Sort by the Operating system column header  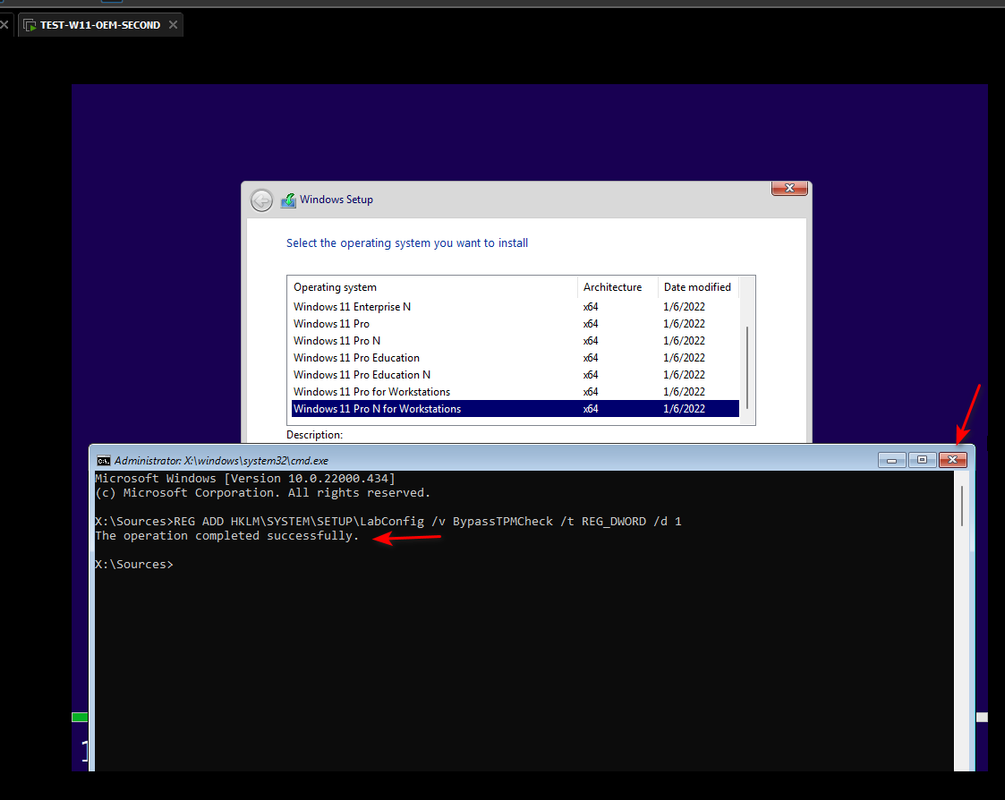coord(433,287)
